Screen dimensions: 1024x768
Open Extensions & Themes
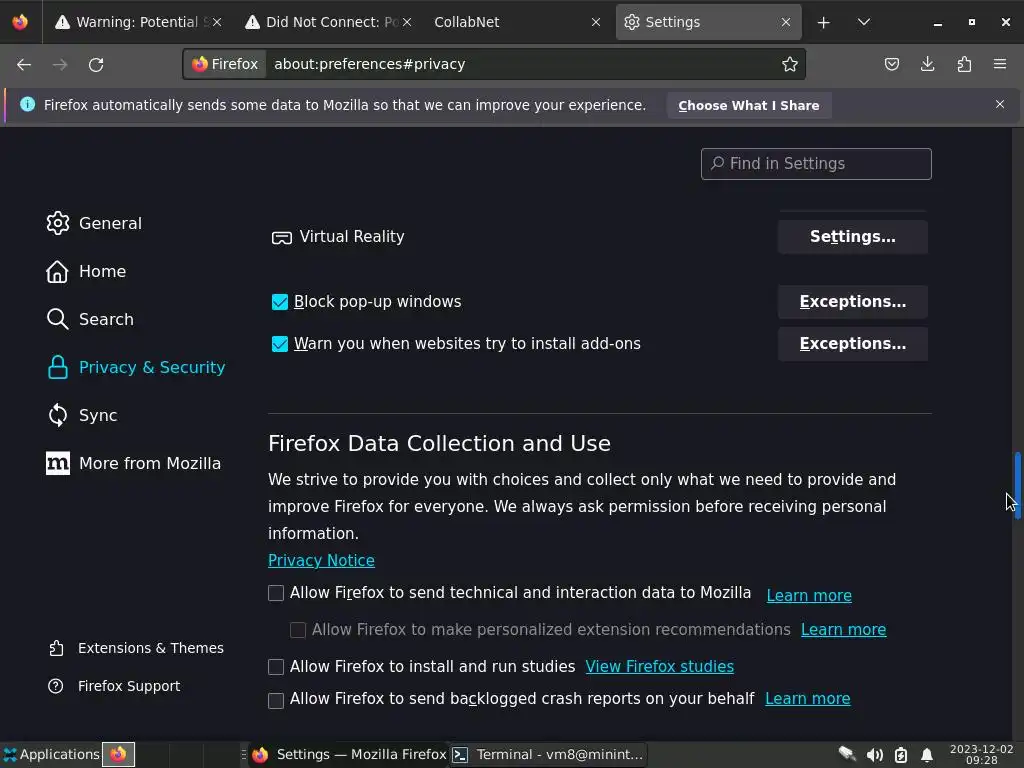pyautogui.click(x=136, y=648)
